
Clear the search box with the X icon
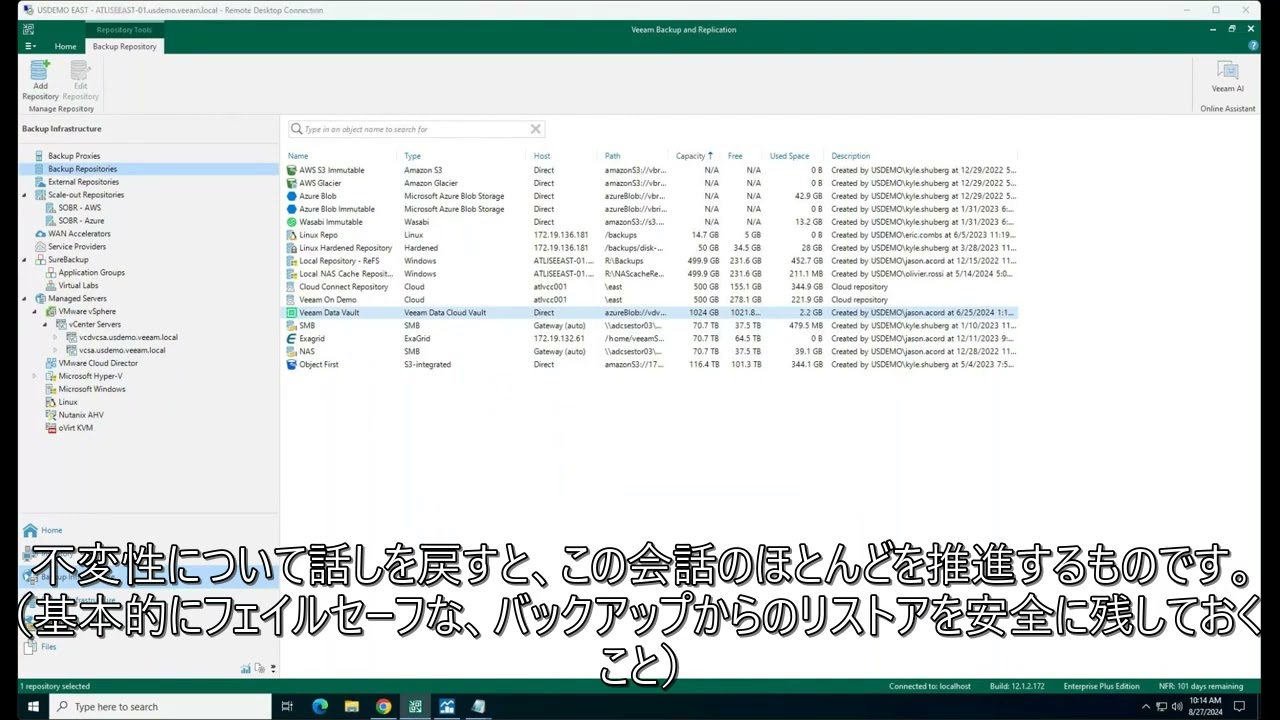point(535,129)
